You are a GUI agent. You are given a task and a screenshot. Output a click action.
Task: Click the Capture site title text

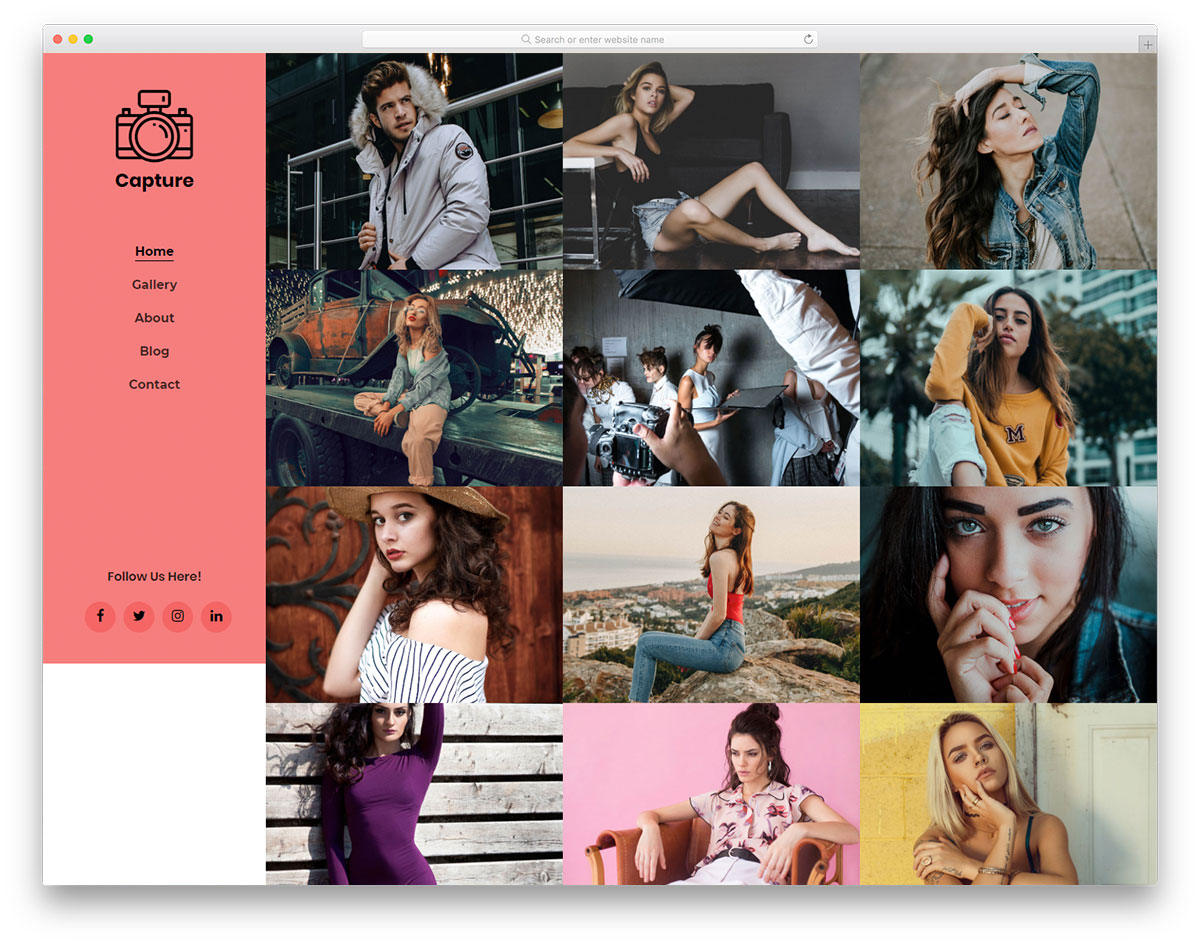pyautogui.click(x=154, y=181)
